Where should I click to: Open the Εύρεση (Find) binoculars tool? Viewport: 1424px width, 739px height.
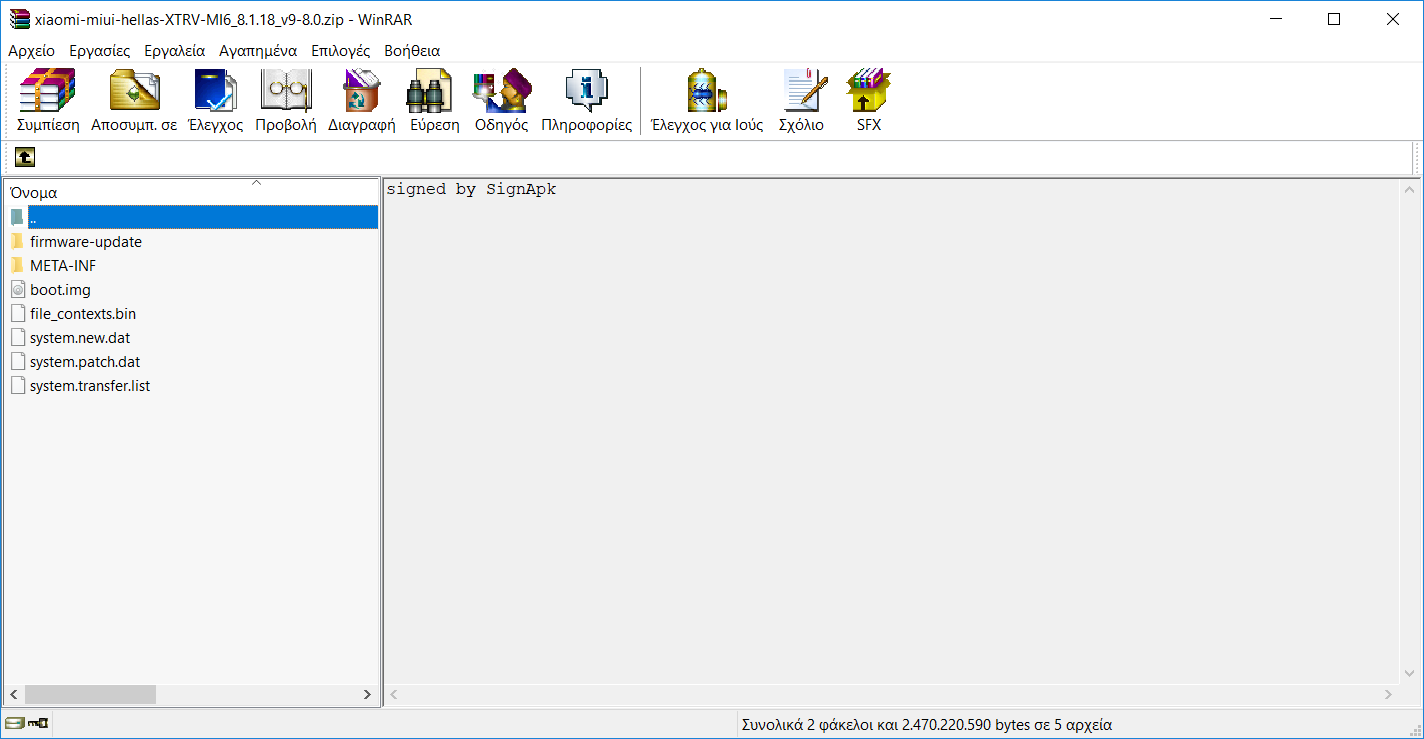coord(430,91)
